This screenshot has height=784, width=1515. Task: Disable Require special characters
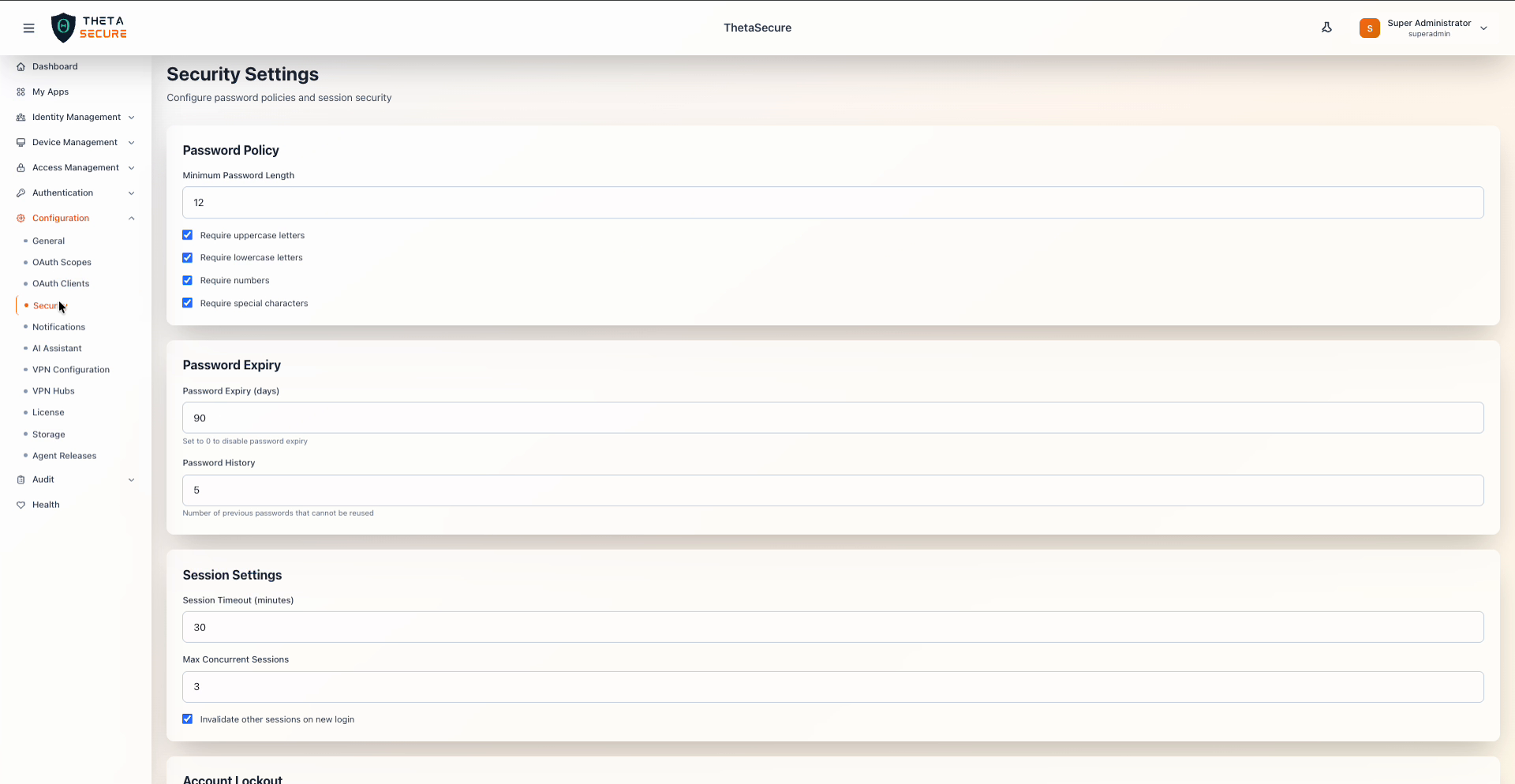click(187, 303)
